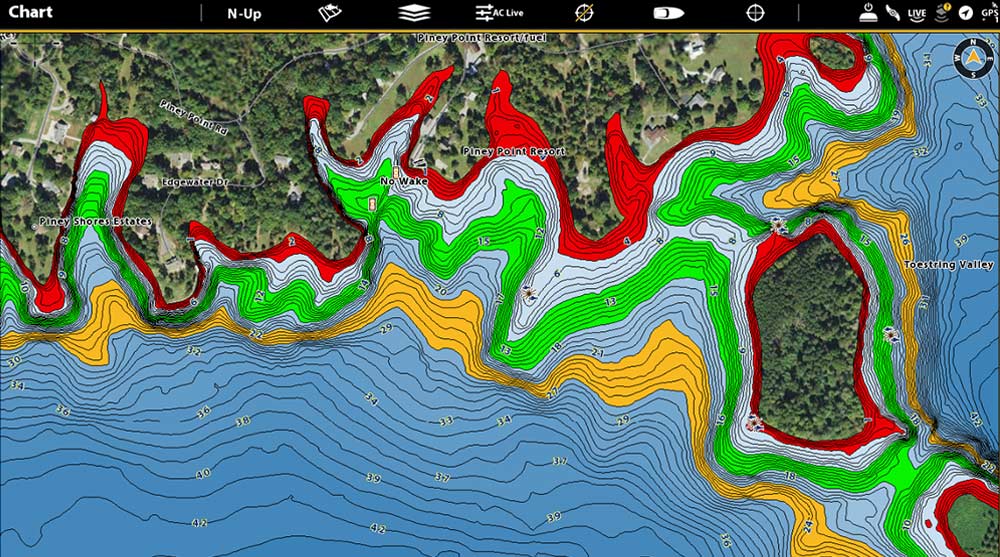1000x557 pixels.
Task: Open the Chart view title menu
Action: pyautogui.click(x=30, y=12)
